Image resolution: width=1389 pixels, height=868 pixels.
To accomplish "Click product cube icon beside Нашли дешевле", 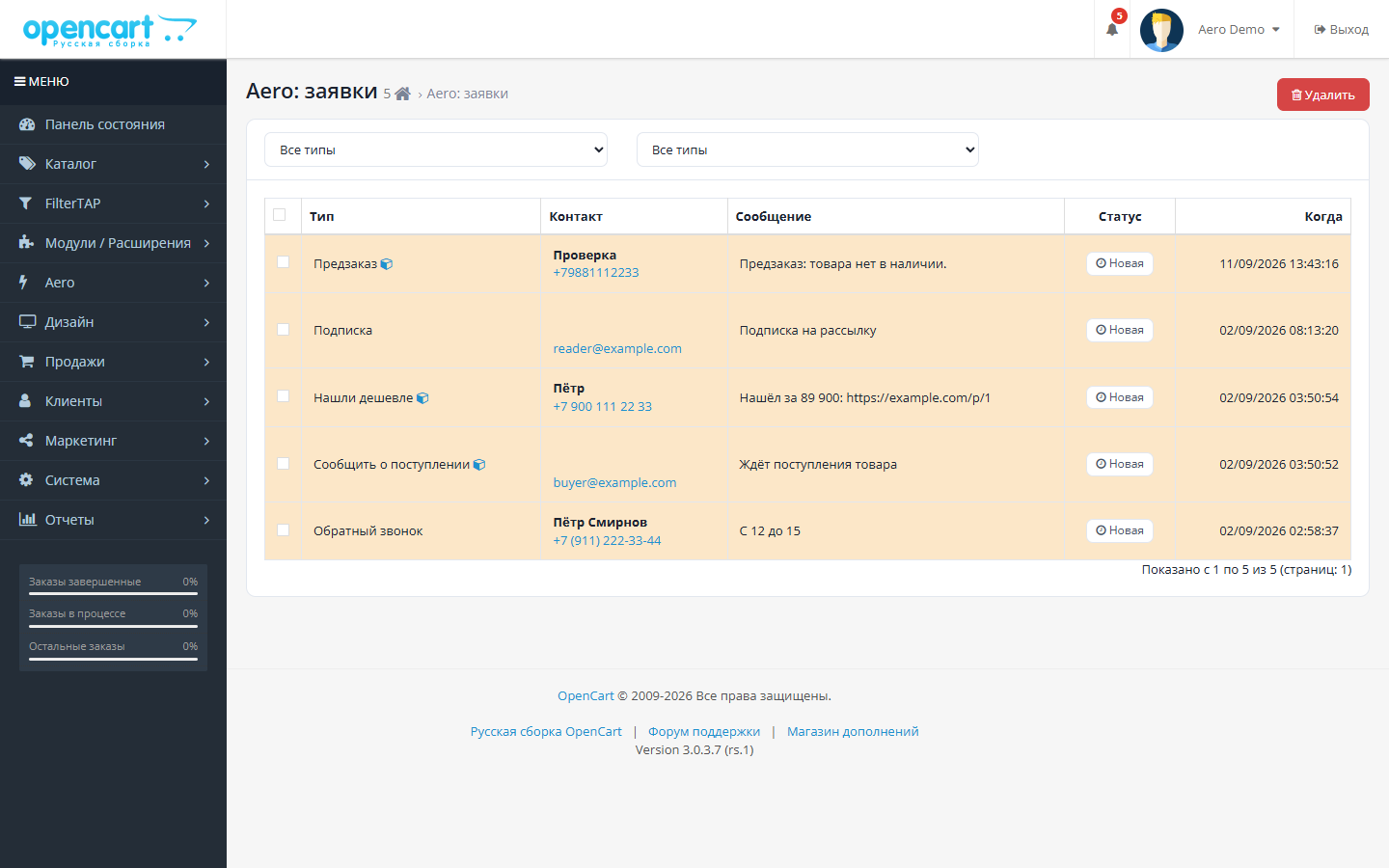I will (x=422, y=398).
